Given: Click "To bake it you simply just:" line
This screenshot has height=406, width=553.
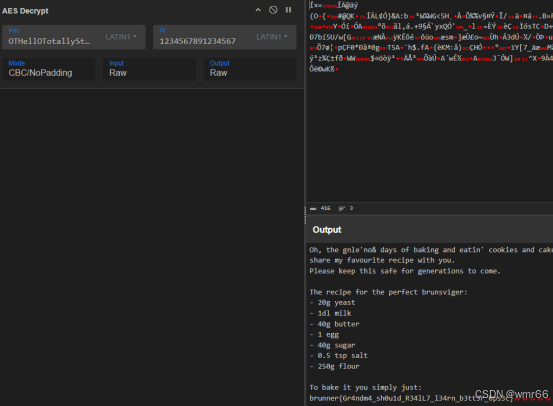Looking at the screenshot, I should click(x=365, y=387).
